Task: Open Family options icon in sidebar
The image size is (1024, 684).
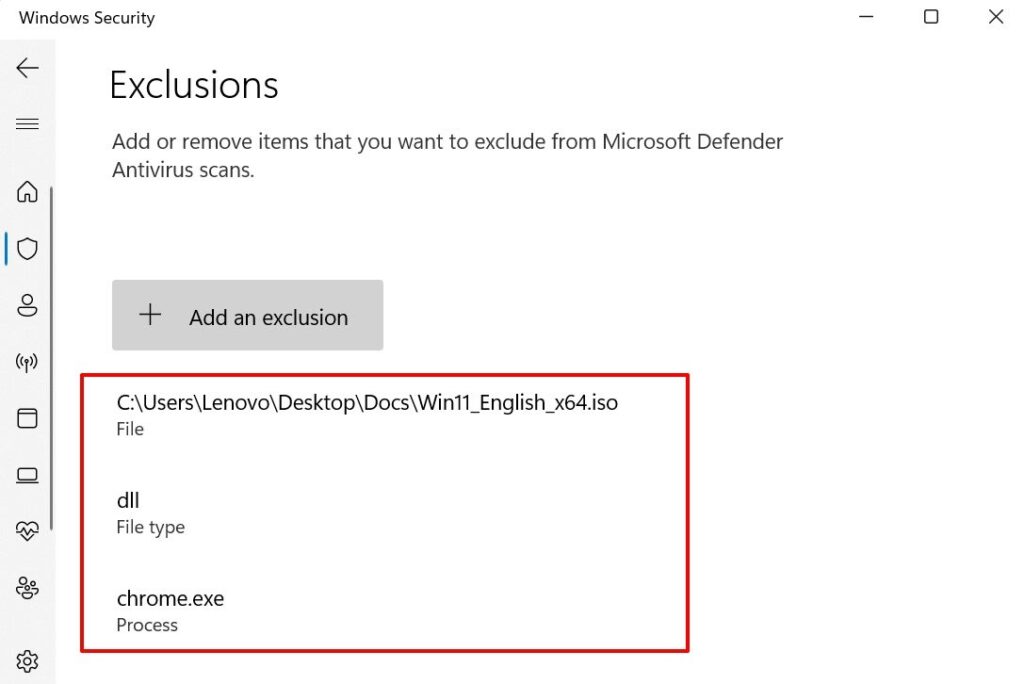Action: pyautogui.click(x=27, y=588)
